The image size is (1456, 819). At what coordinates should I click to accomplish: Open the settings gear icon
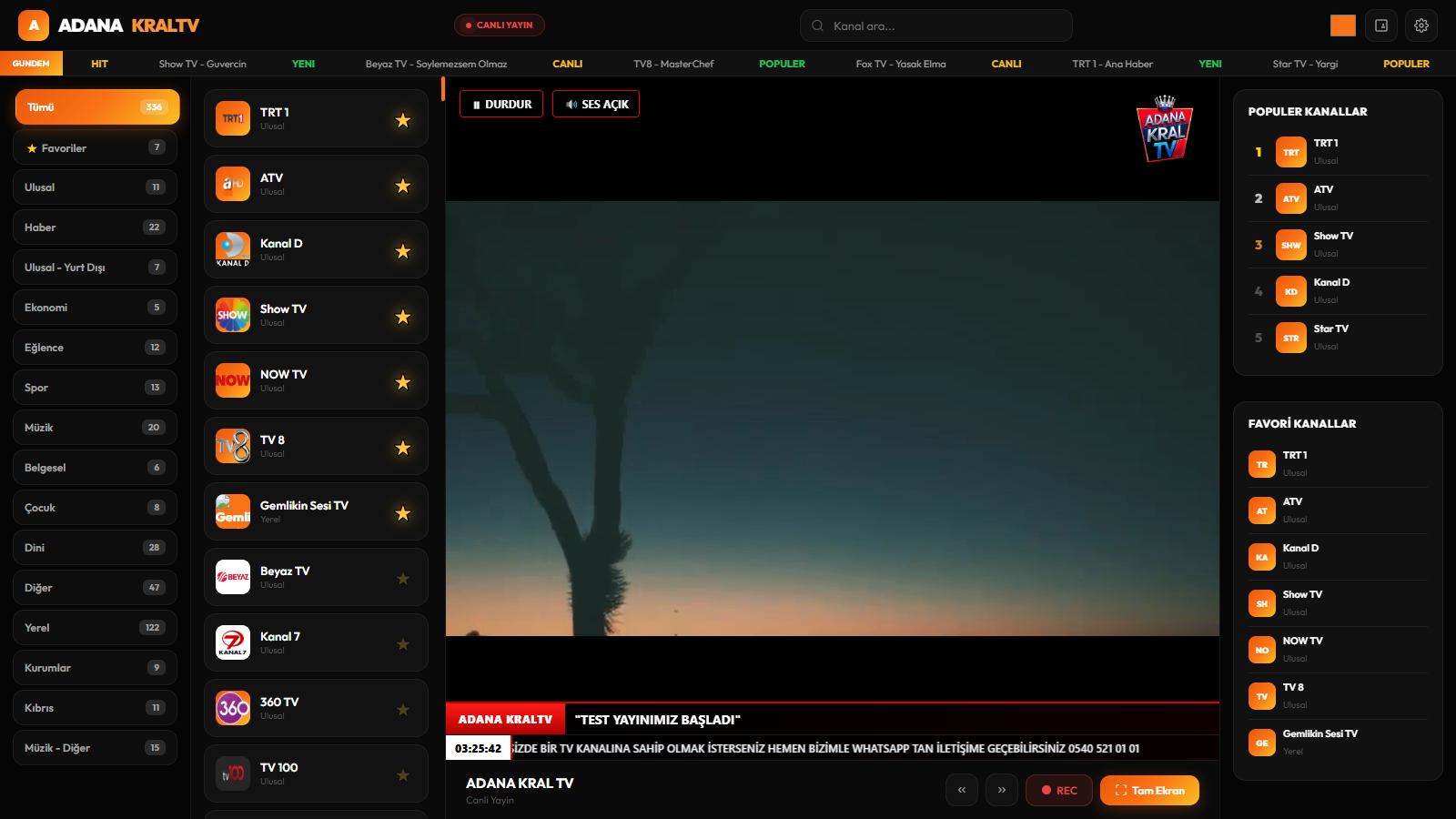click(x=1421, y=25)
